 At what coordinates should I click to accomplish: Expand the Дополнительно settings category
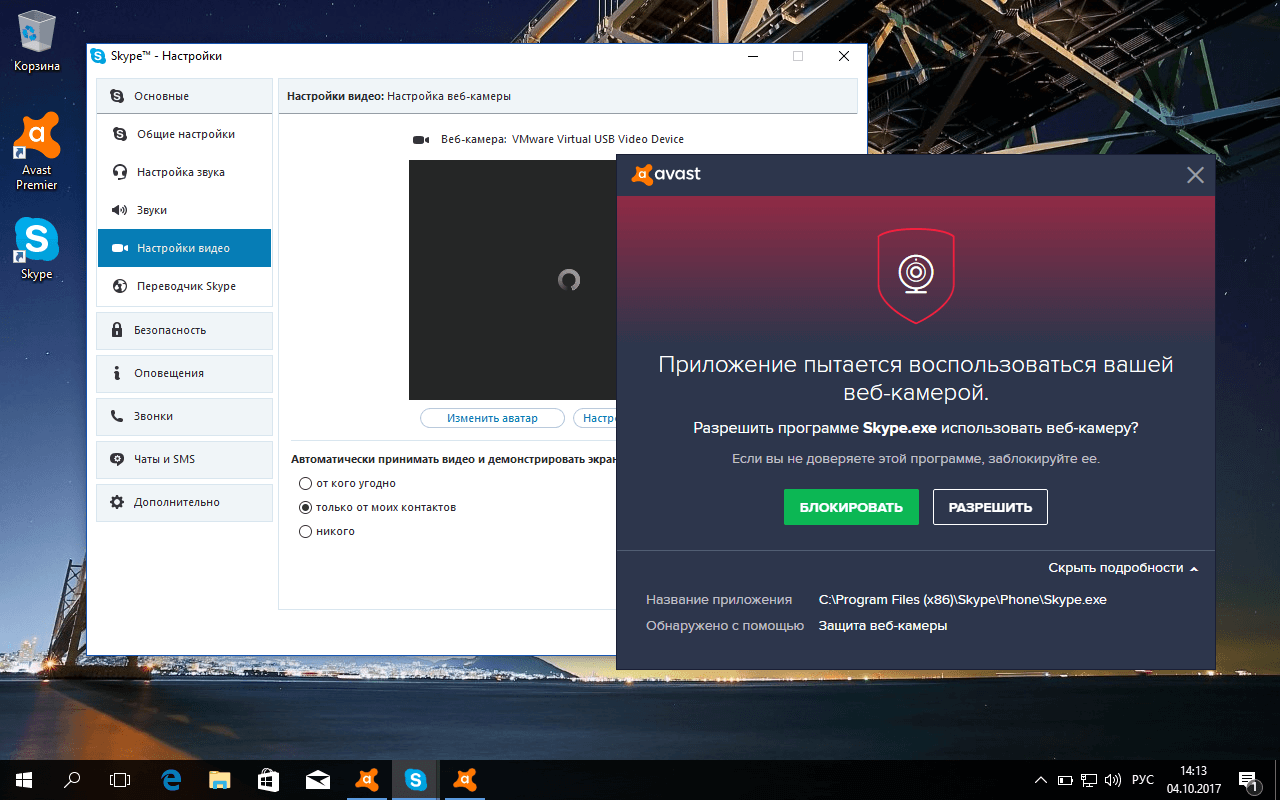coord(184,502)
